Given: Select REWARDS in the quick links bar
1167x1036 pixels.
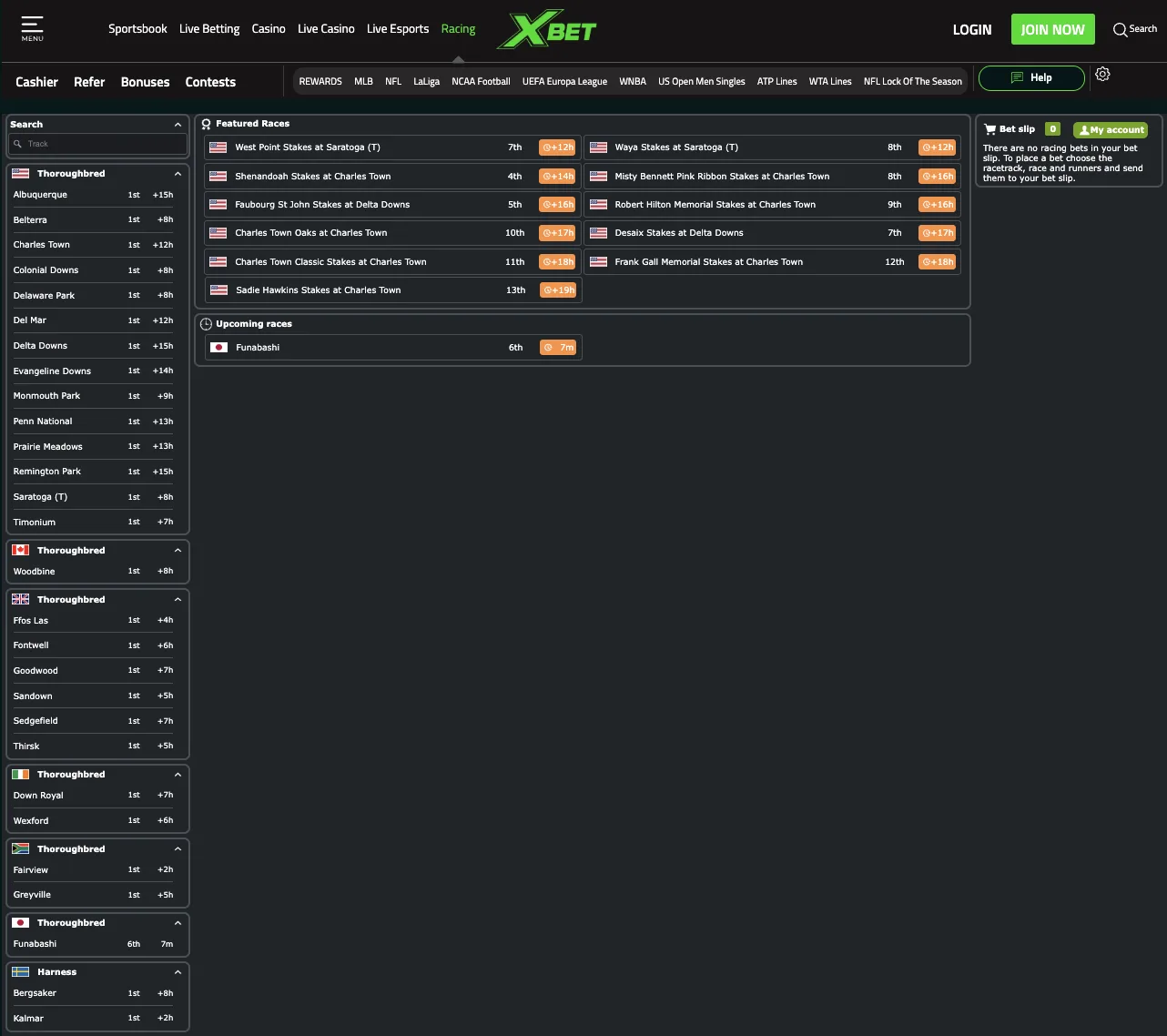Looking at the screenshot, I should click(x=320, y=82).
